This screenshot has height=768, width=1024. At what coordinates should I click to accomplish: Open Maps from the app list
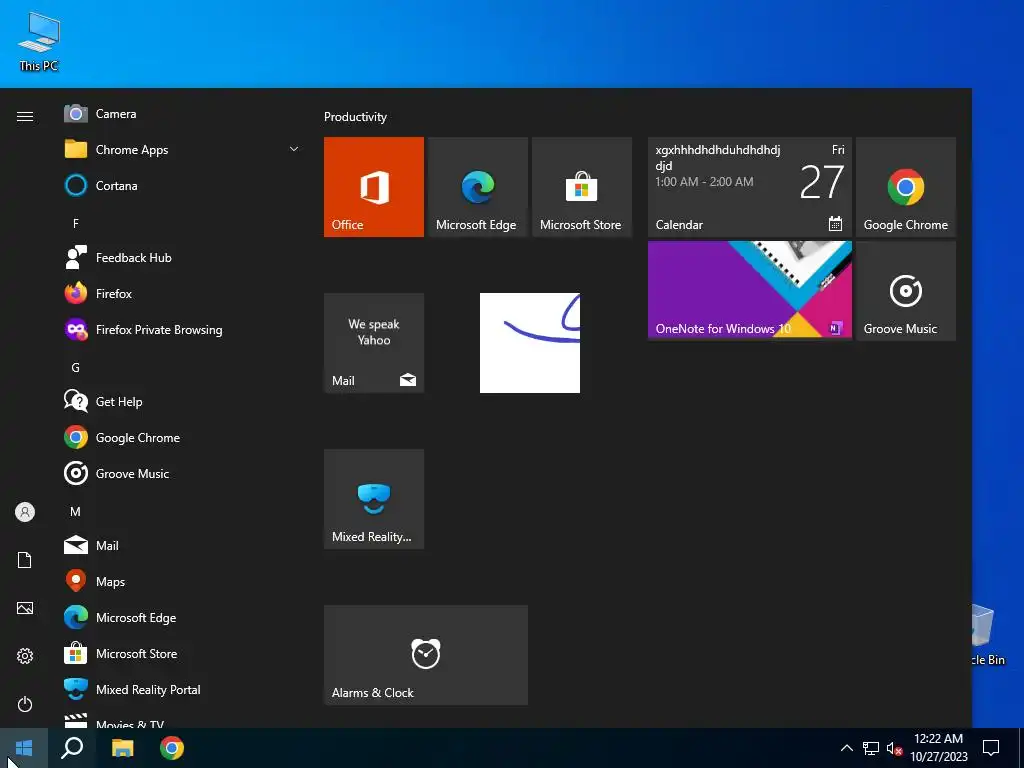(183, 581)
